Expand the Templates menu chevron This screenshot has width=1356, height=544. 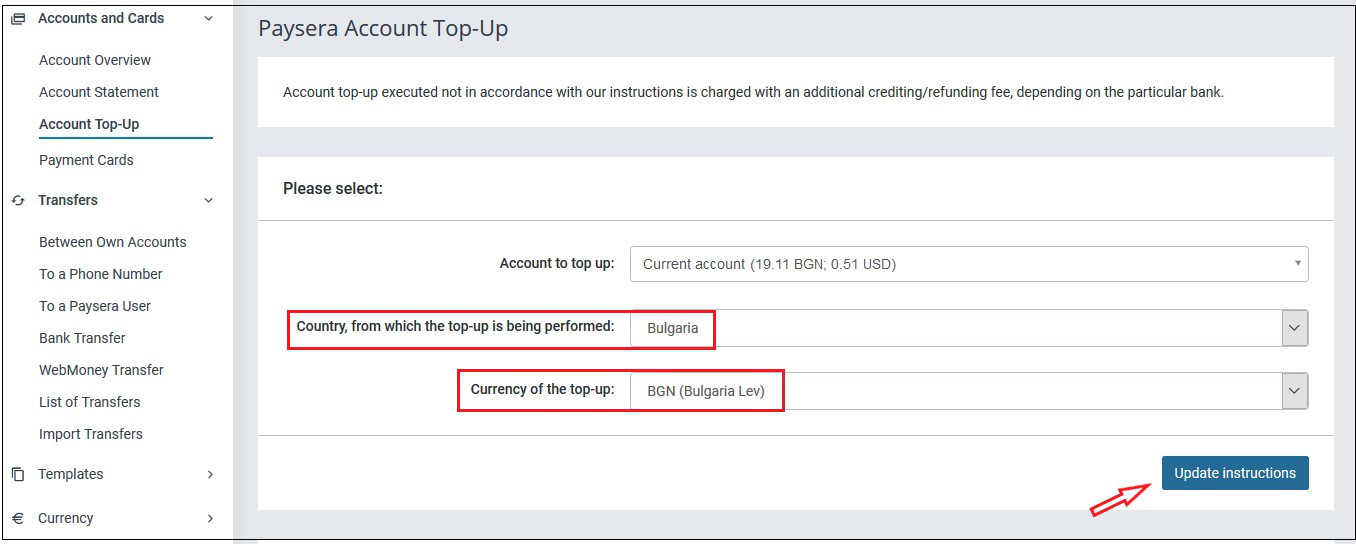coord(210,474)
